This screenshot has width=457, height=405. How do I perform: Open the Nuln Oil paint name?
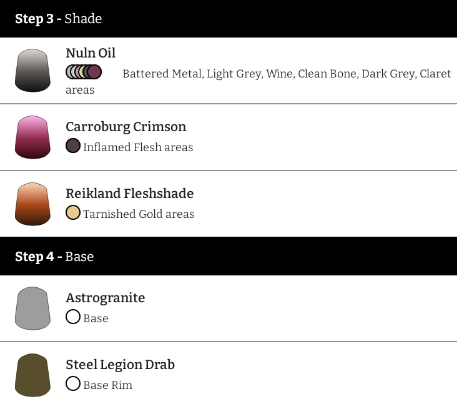click(91, 53)
